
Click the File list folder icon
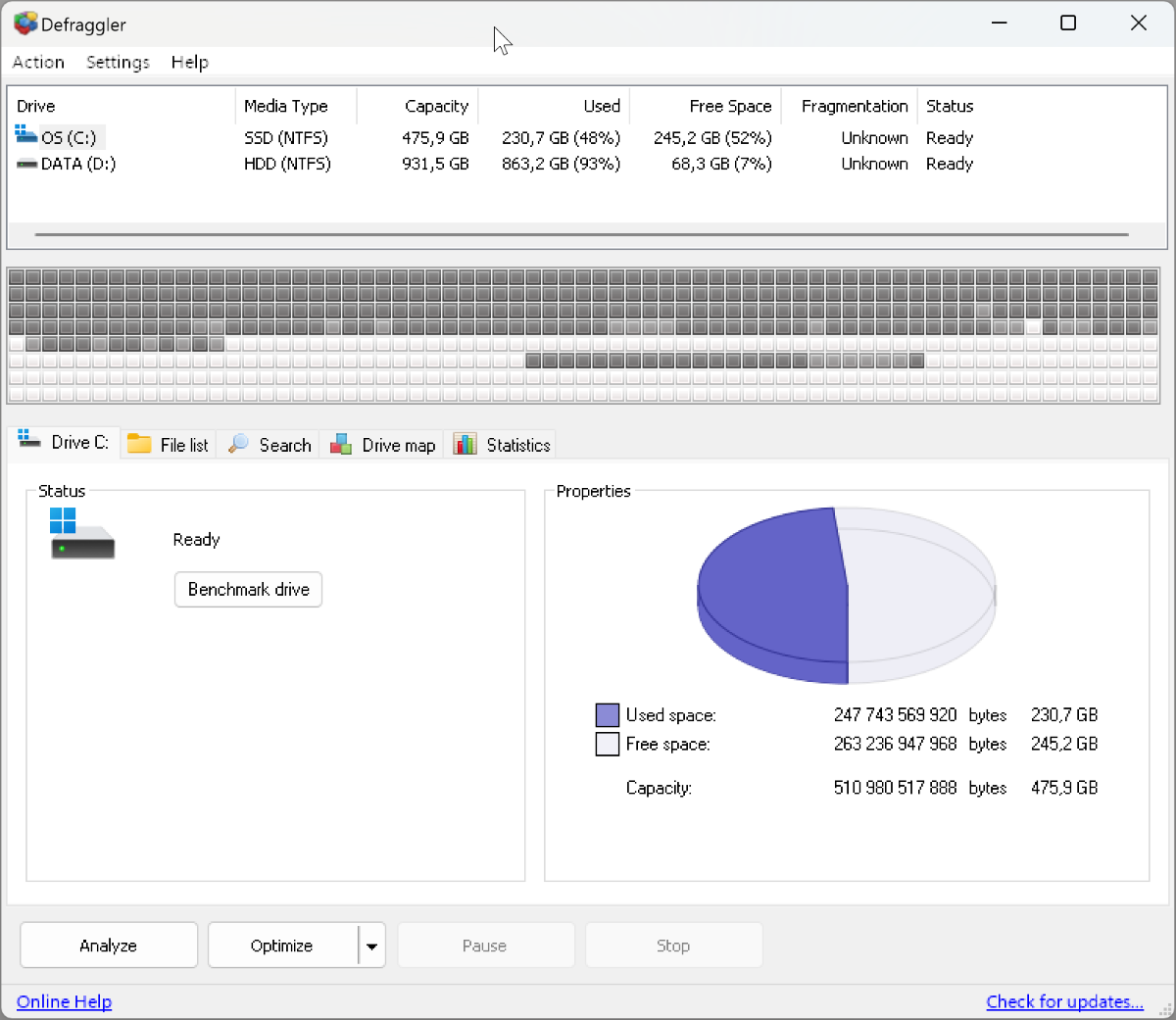point(140,444)
